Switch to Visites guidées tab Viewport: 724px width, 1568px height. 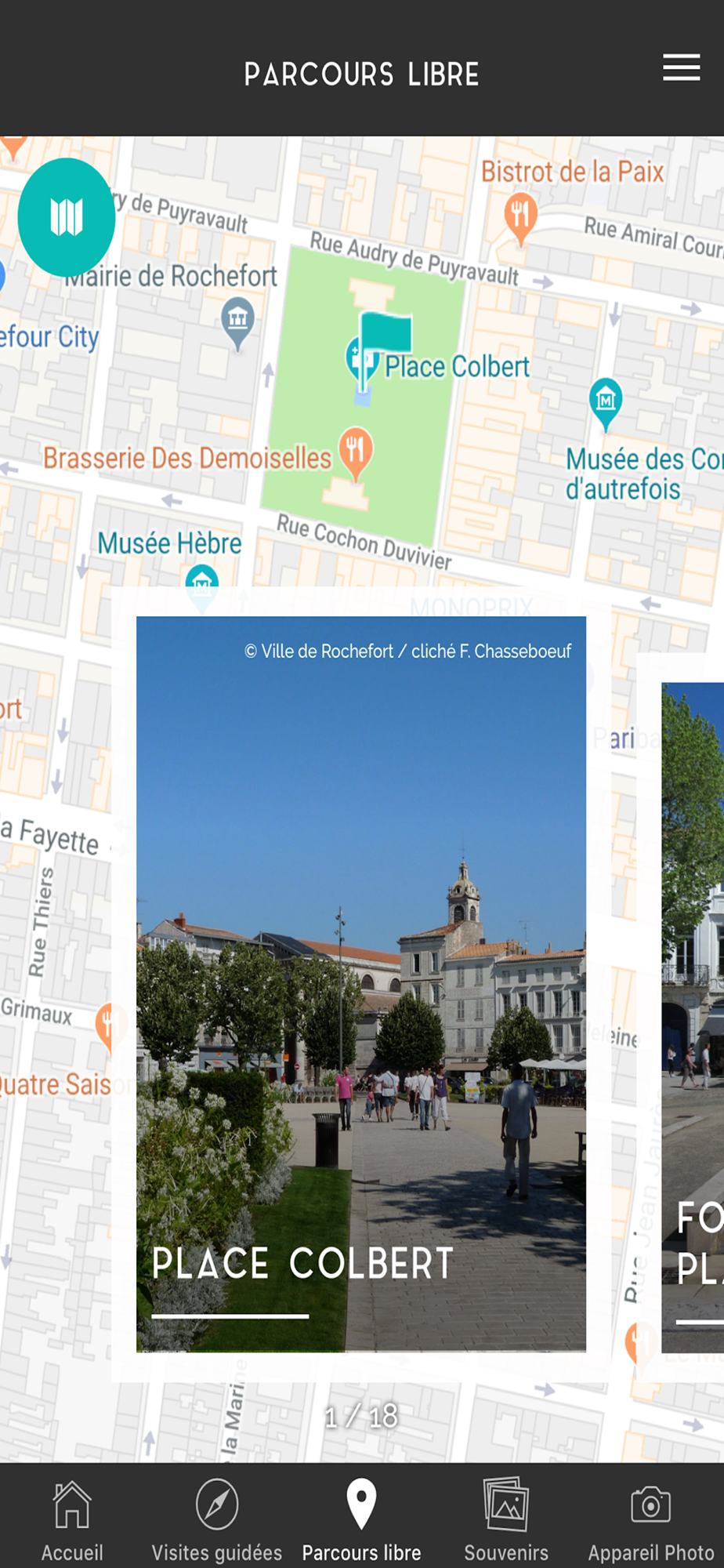217,1519
